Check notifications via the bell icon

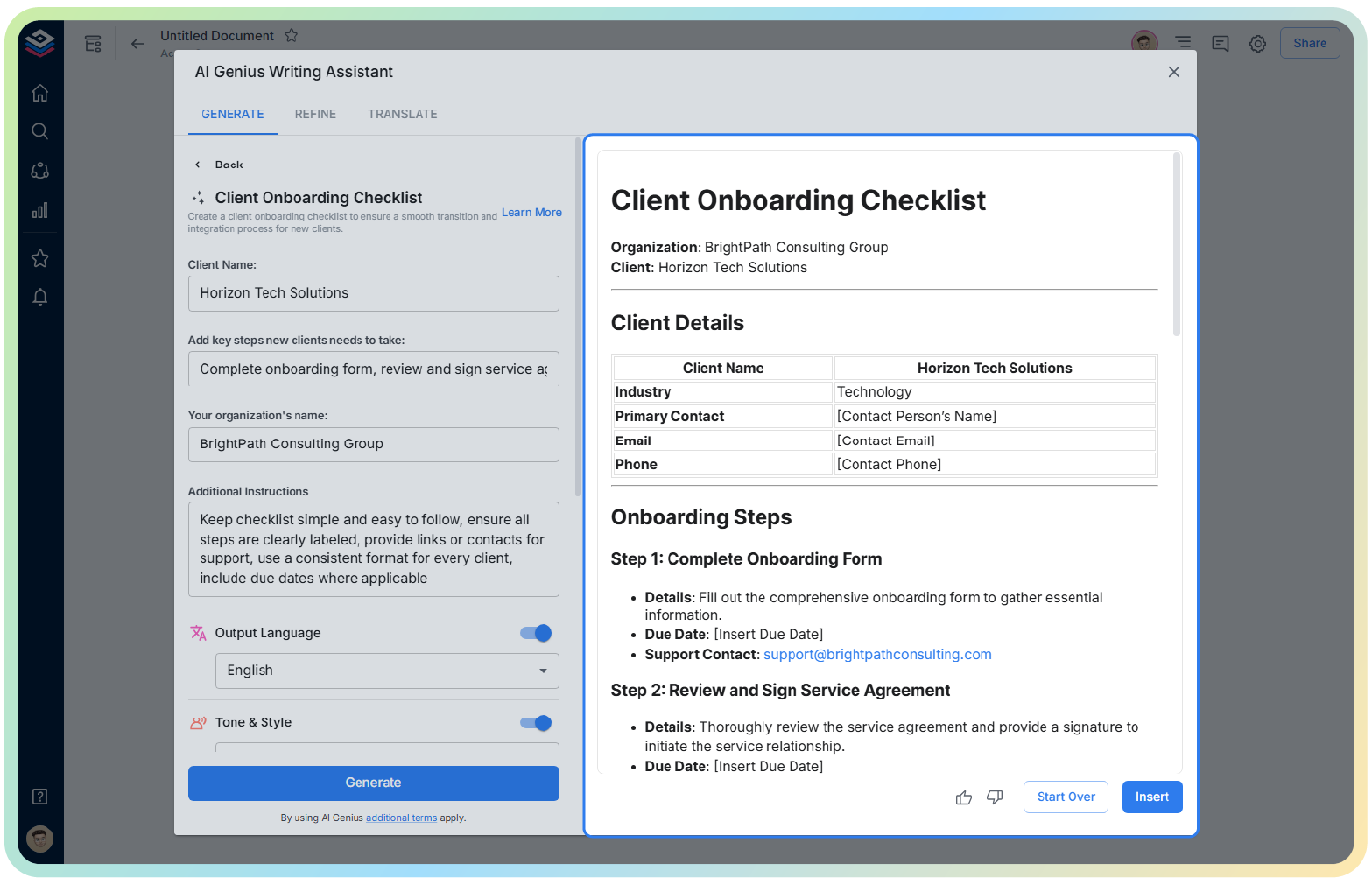(39, 297)
